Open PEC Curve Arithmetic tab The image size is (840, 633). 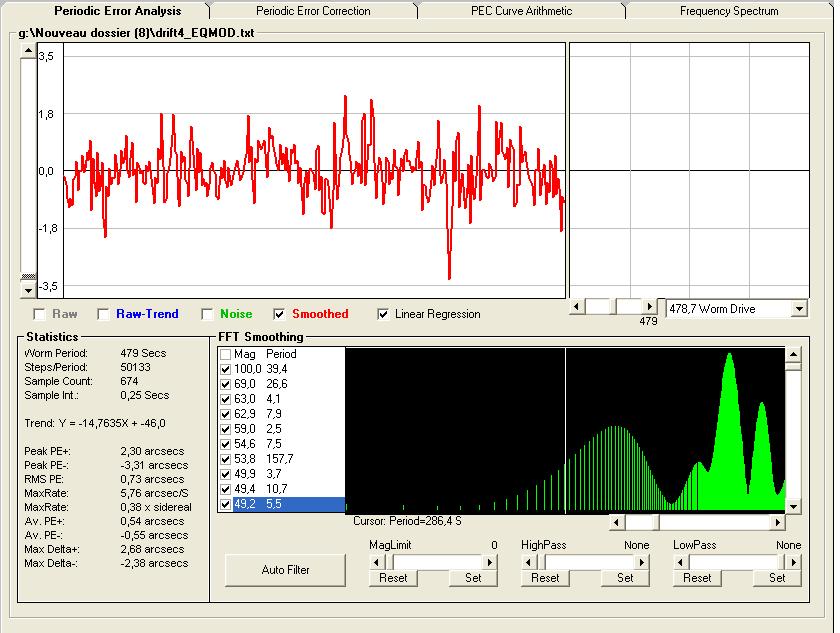coord(521,11)
